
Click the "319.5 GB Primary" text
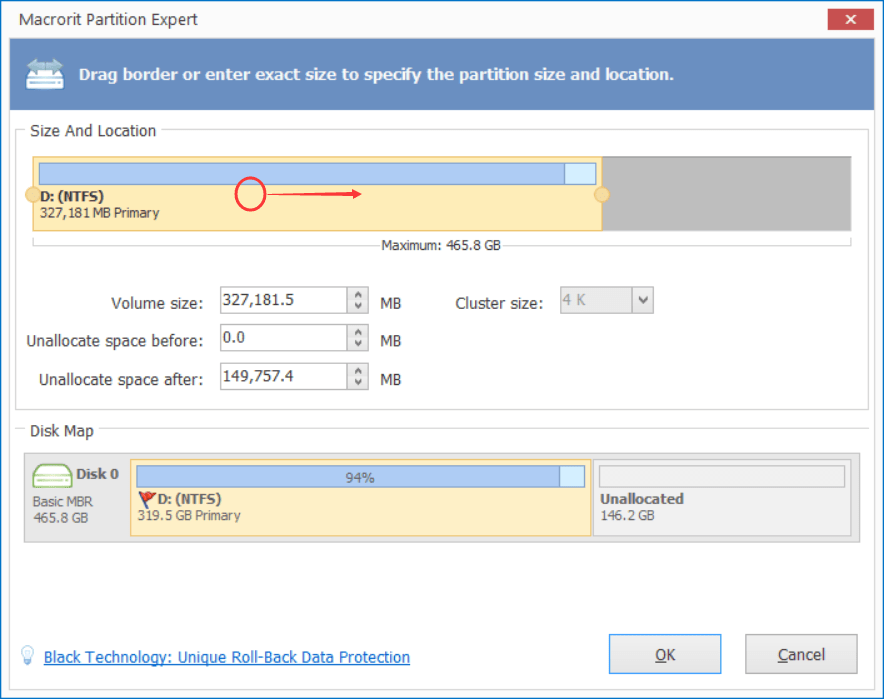pyautogui.click(x=189, y=515)
